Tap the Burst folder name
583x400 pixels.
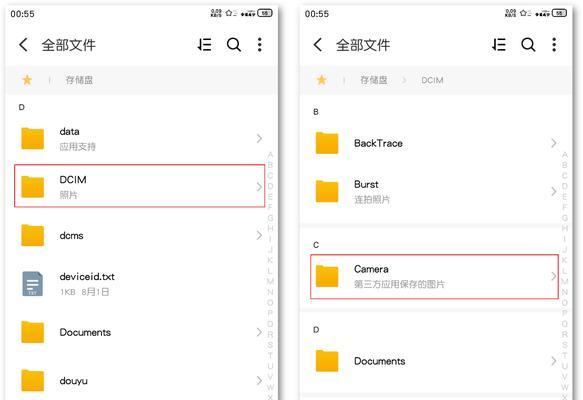pyautogui.click(x=366, y=184)
